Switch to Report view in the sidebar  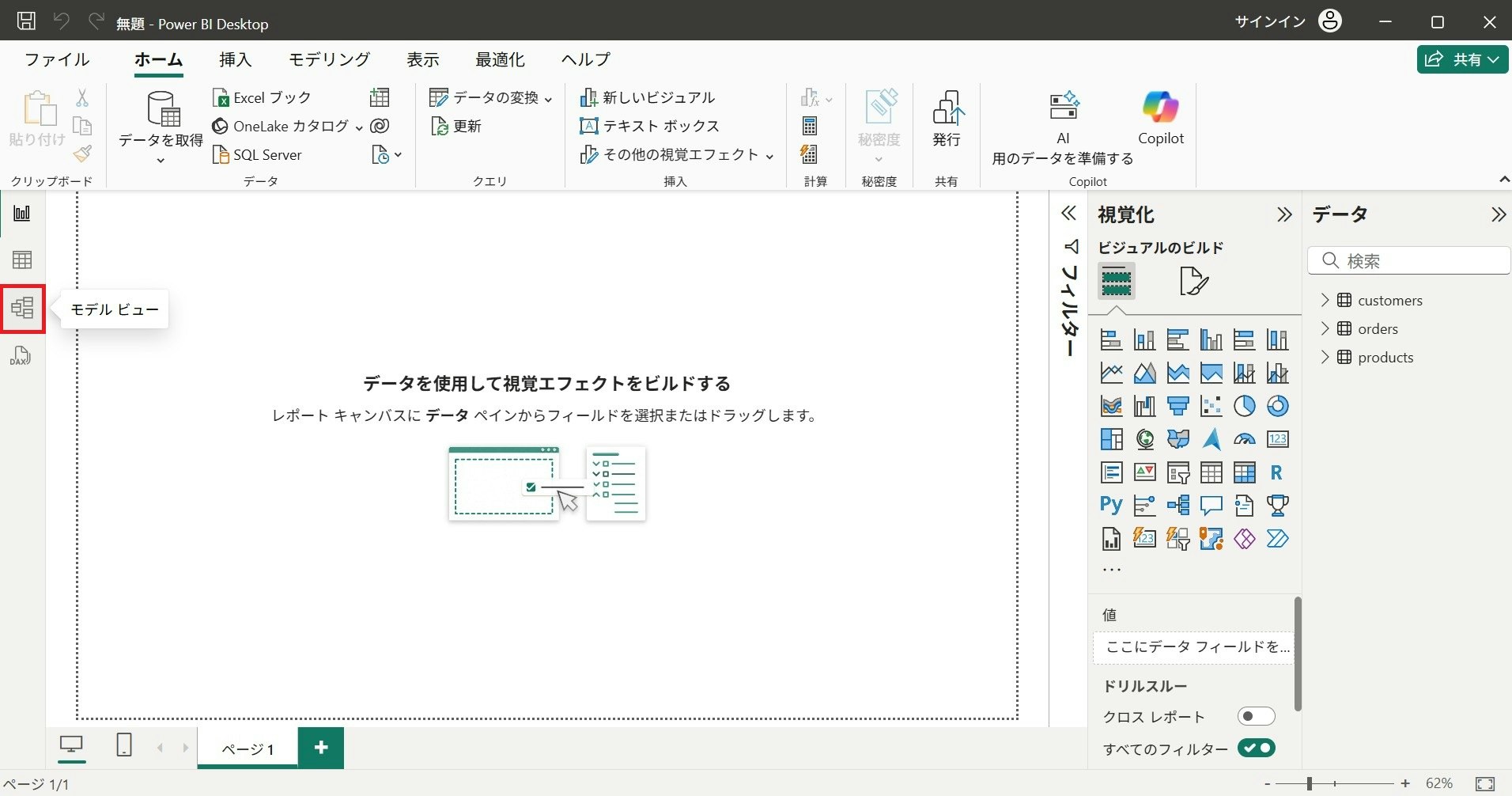(22, 213)
